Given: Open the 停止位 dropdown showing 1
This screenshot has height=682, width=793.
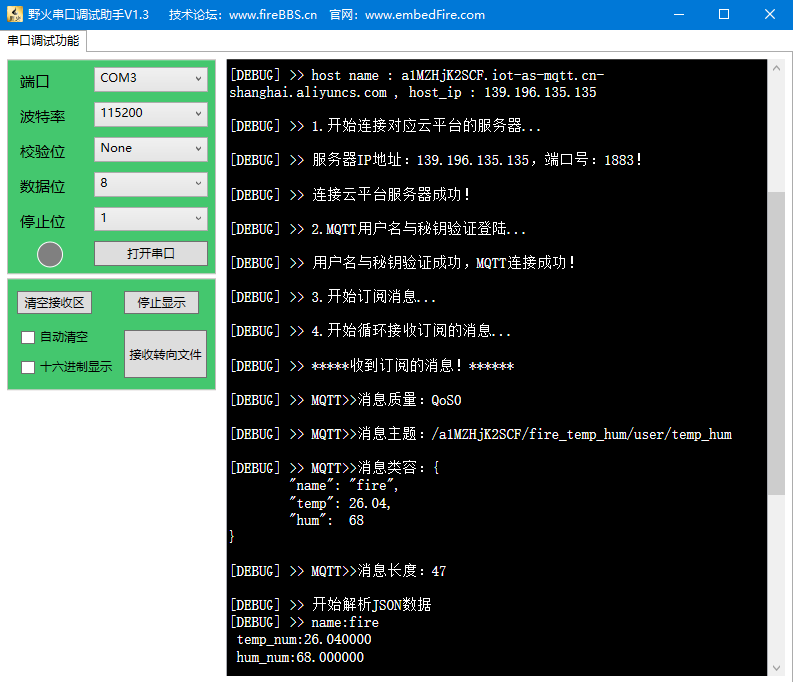Looking at the screenshot, I should pyautogui.click(x=151, y=219).
